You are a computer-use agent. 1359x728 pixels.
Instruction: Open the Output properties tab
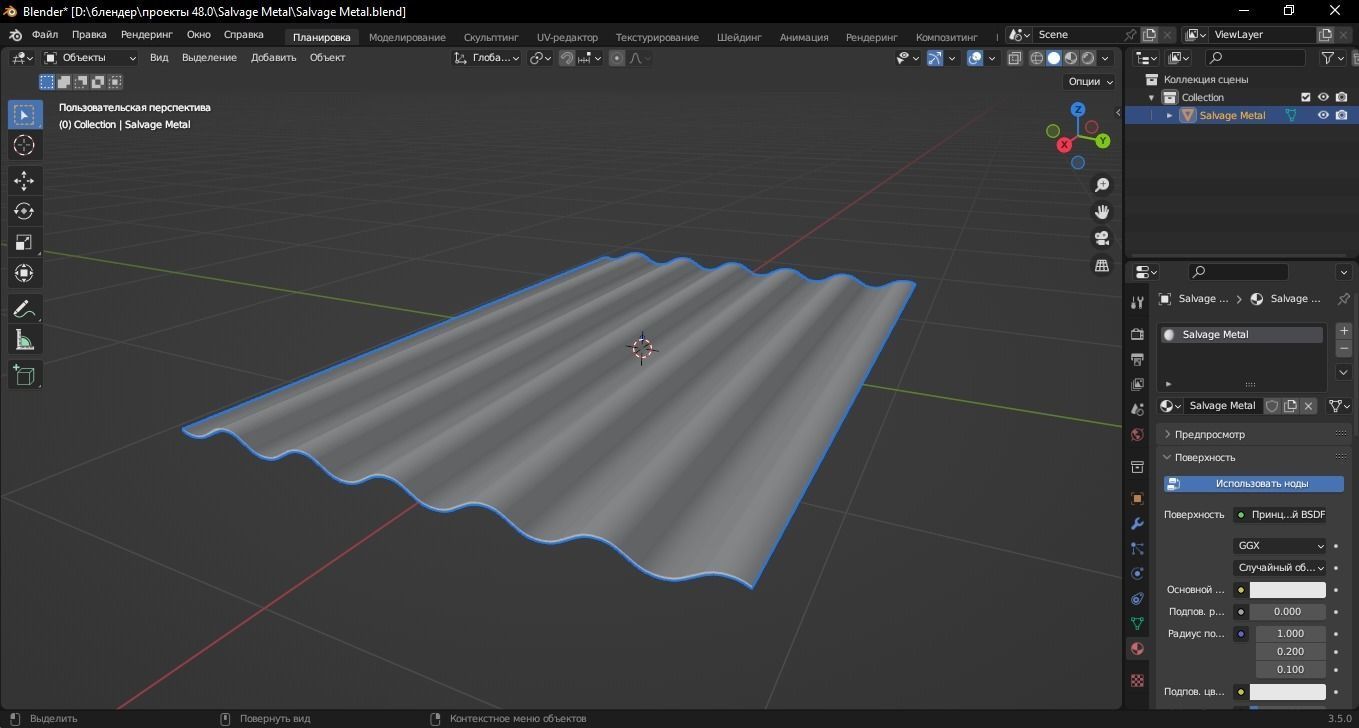tap(1137, 359)
